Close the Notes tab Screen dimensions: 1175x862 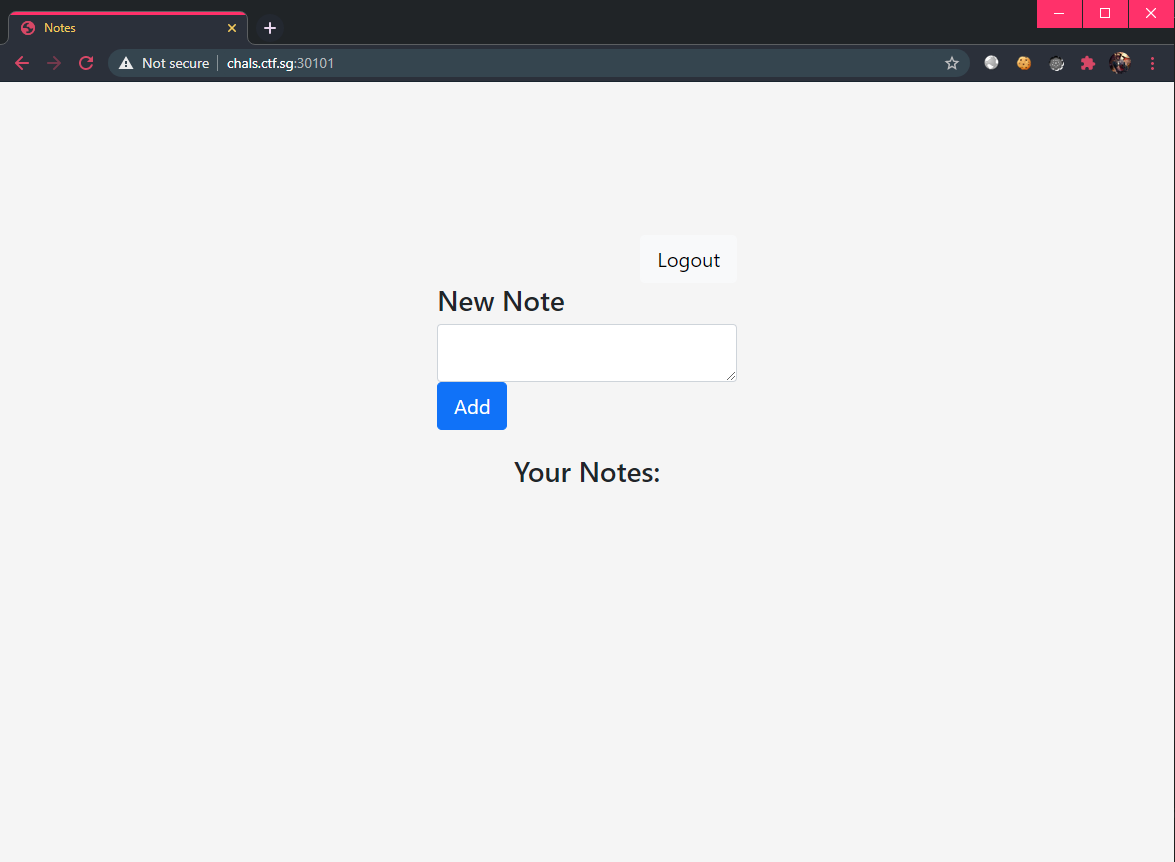tap(232, 27)
